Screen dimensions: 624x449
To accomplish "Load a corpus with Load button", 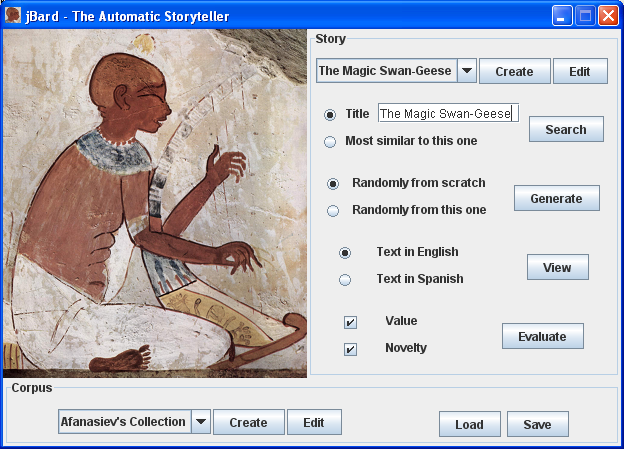I will [470, 424].
